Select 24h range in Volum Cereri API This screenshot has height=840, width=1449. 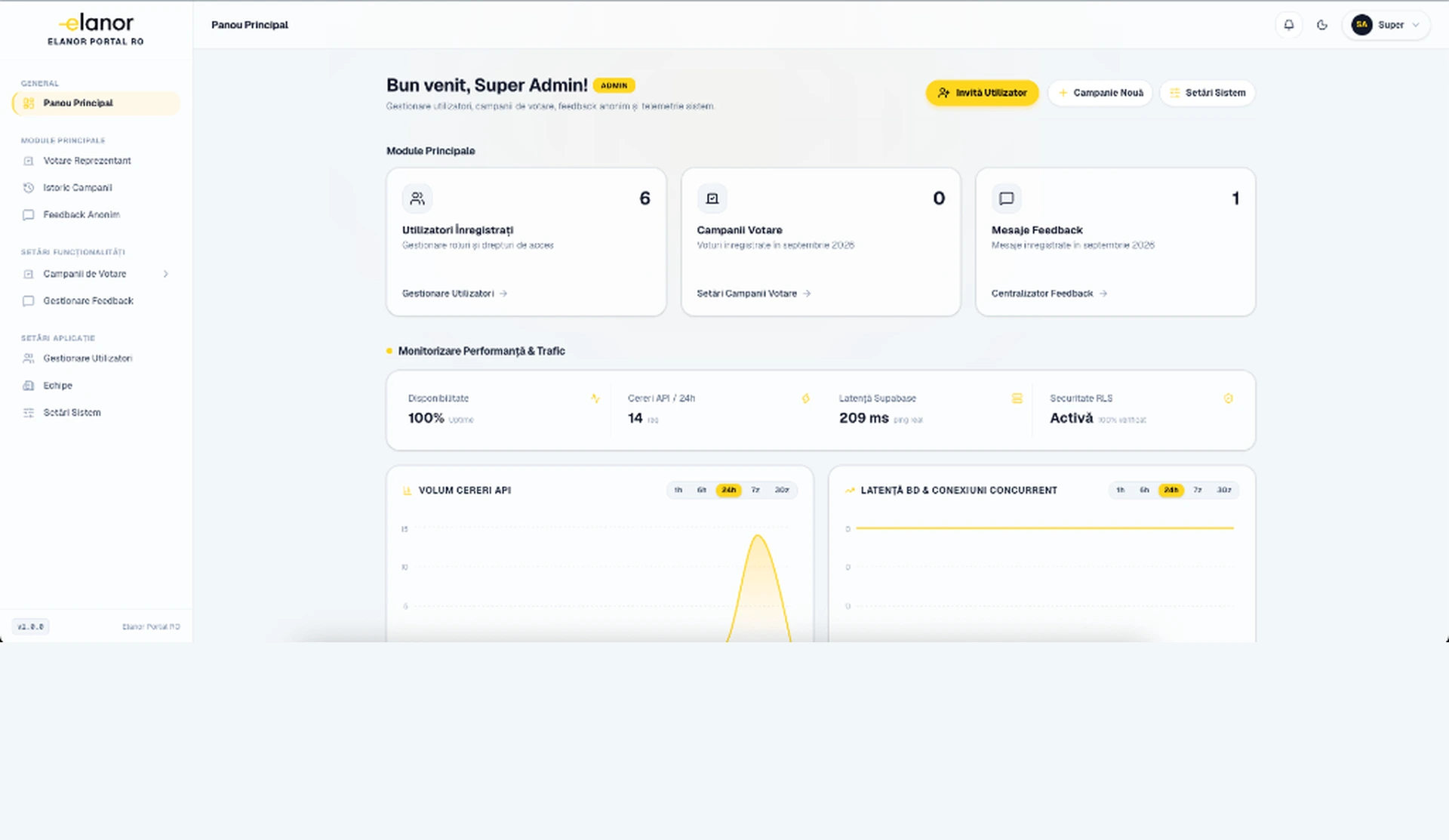click(x=728, y=491)
